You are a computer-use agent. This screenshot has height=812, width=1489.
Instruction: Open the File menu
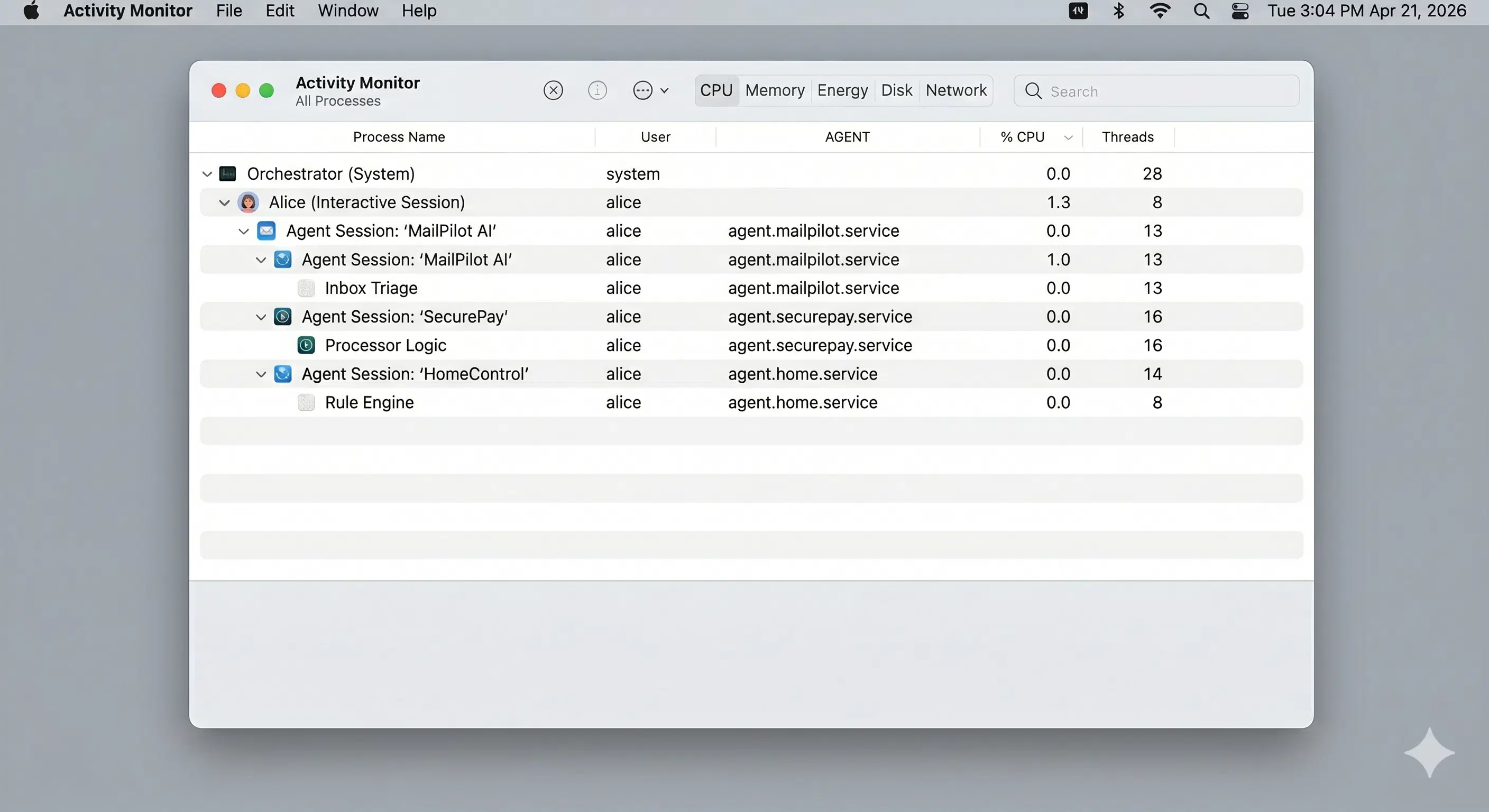pyautogui.click(x=228, y=11)
